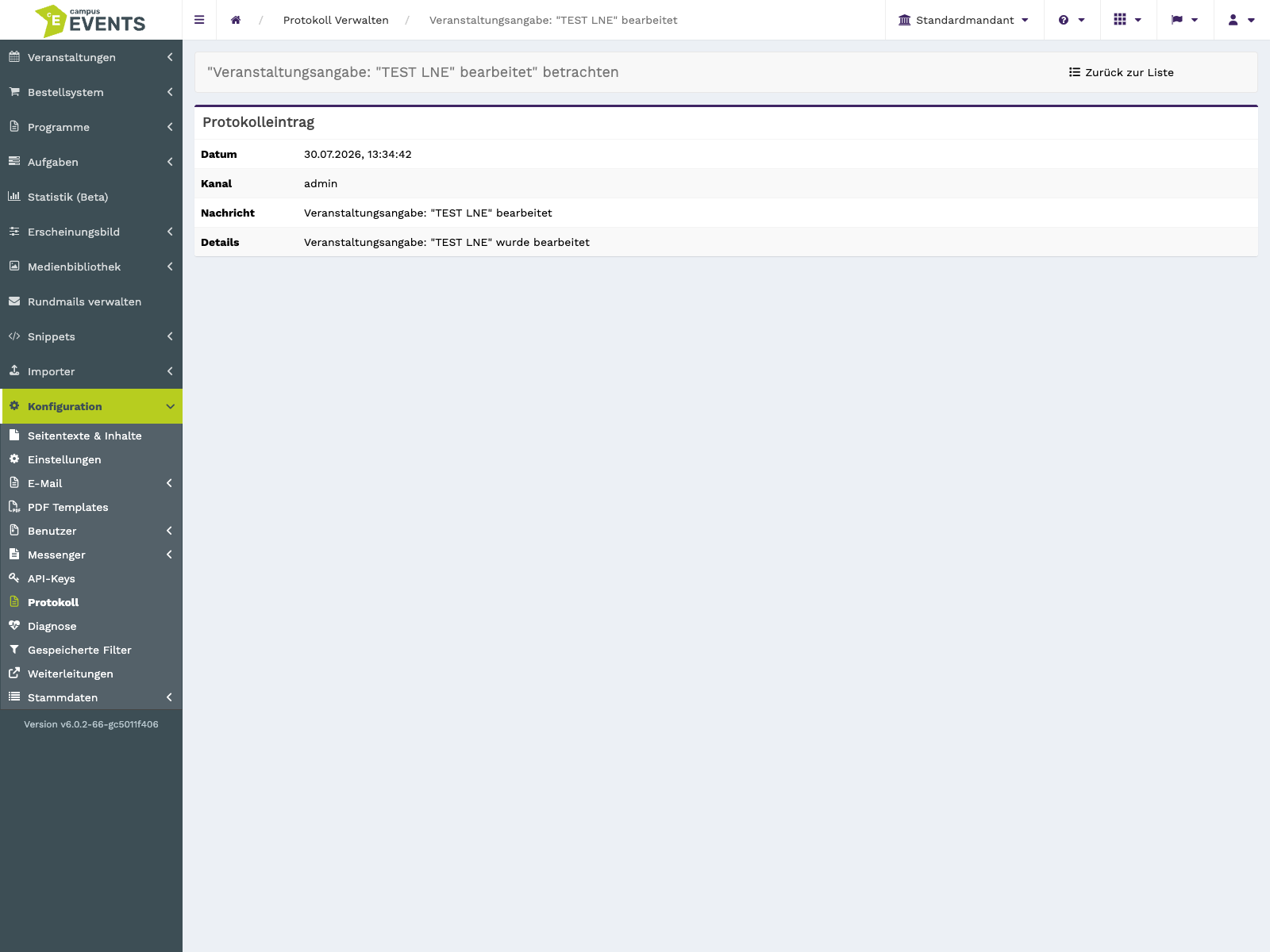Click the Veranstaltungen calendar icon
This screenshot has height=952, width=1270.
pos(14,56)
